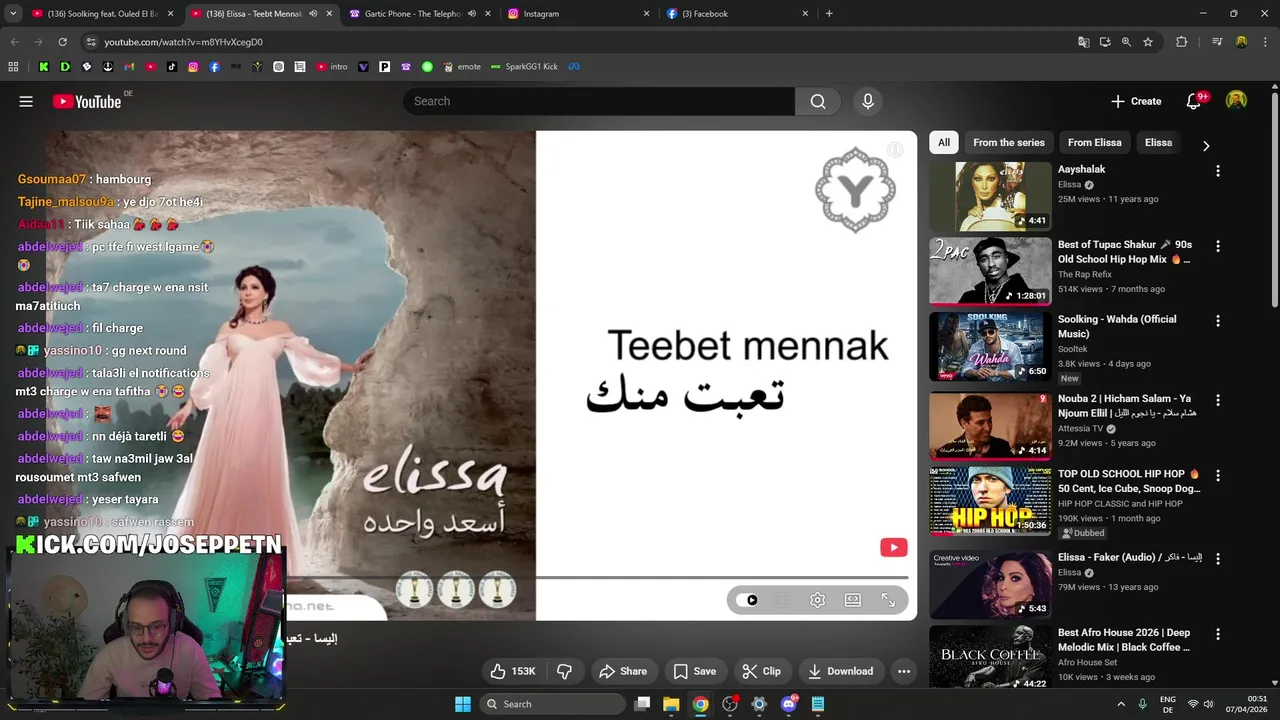
Task: Translate this page icon in address bar
Action: coord(1083,42)
